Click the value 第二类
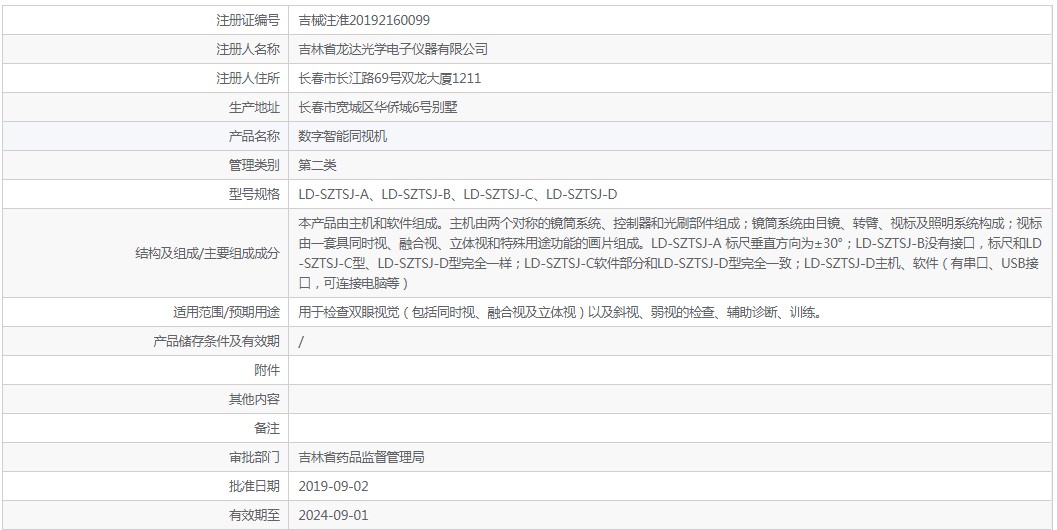 [318, 165]
